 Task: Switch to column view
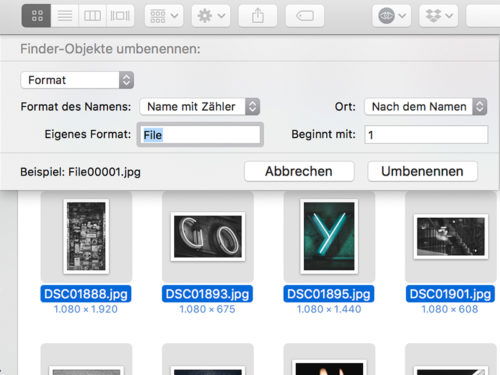click(92, 15)
